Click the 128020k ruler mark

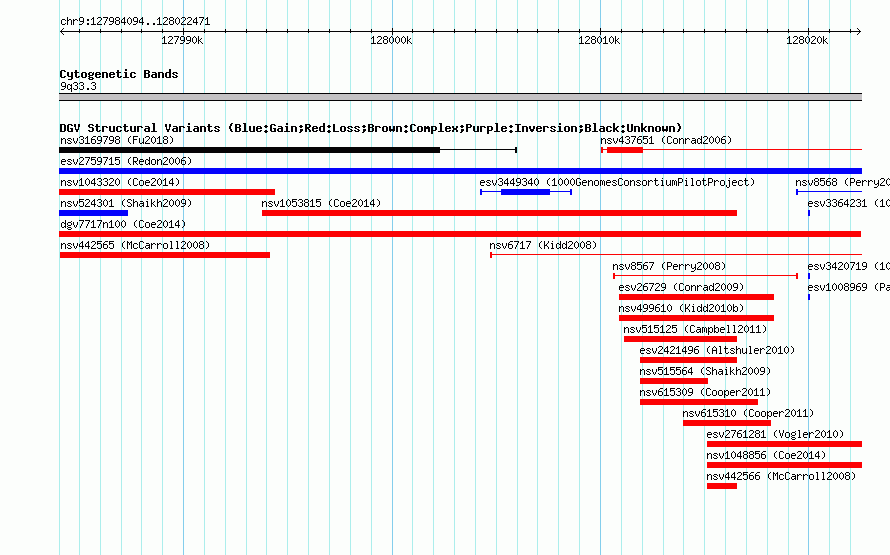click(807, 40)
